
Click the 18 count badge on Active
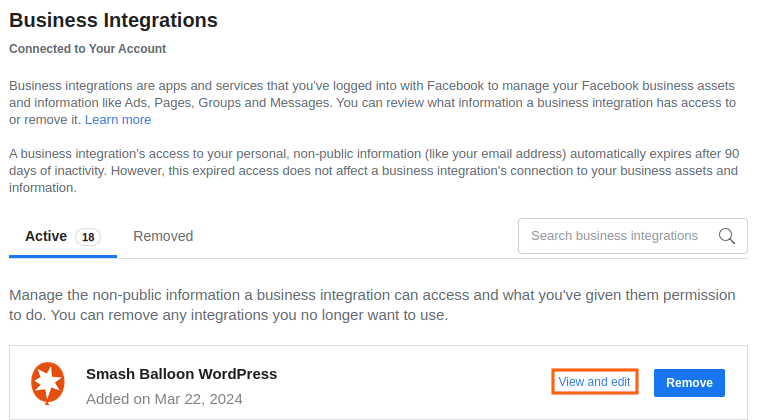(x=88, y=237)
